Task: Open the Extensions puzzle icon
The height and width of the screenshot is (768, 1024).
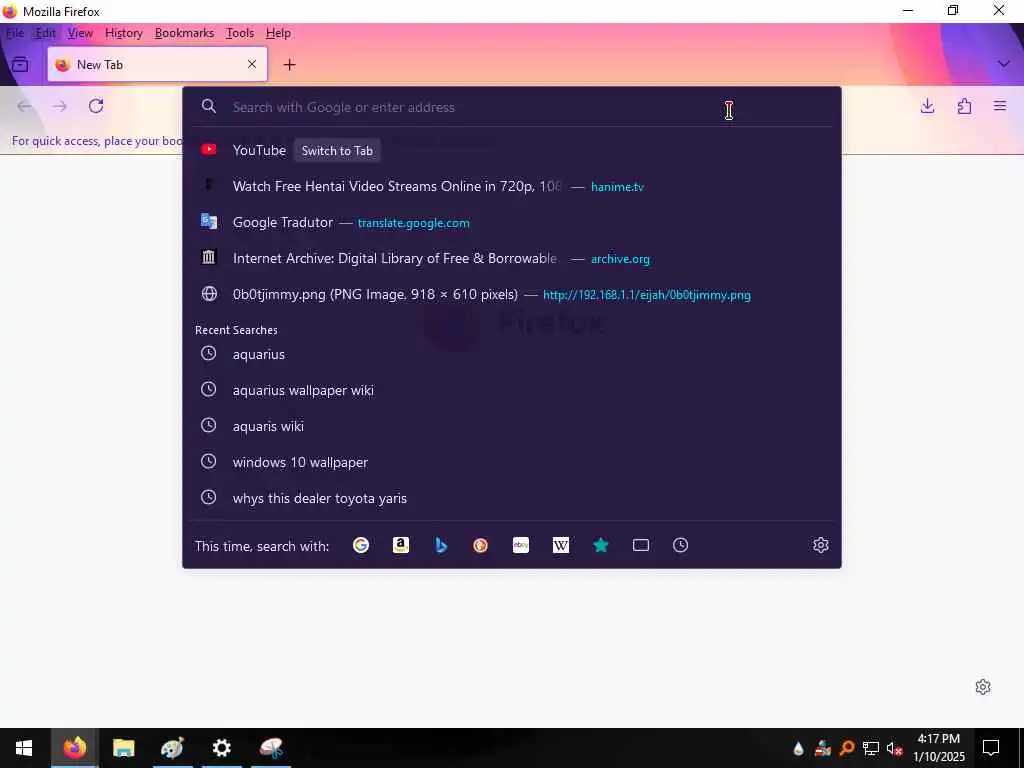Action: point(964,106)
